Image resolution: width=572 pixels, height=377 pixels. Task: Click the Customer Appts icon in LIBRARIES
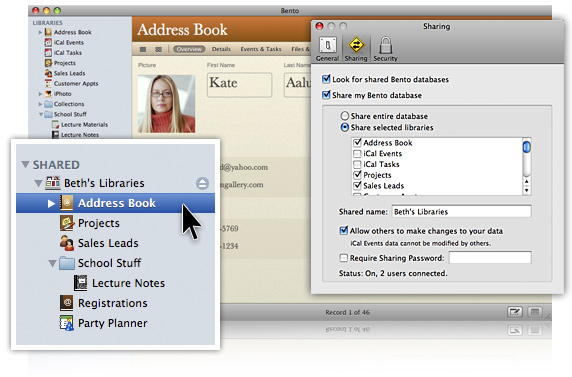[48, 83]
